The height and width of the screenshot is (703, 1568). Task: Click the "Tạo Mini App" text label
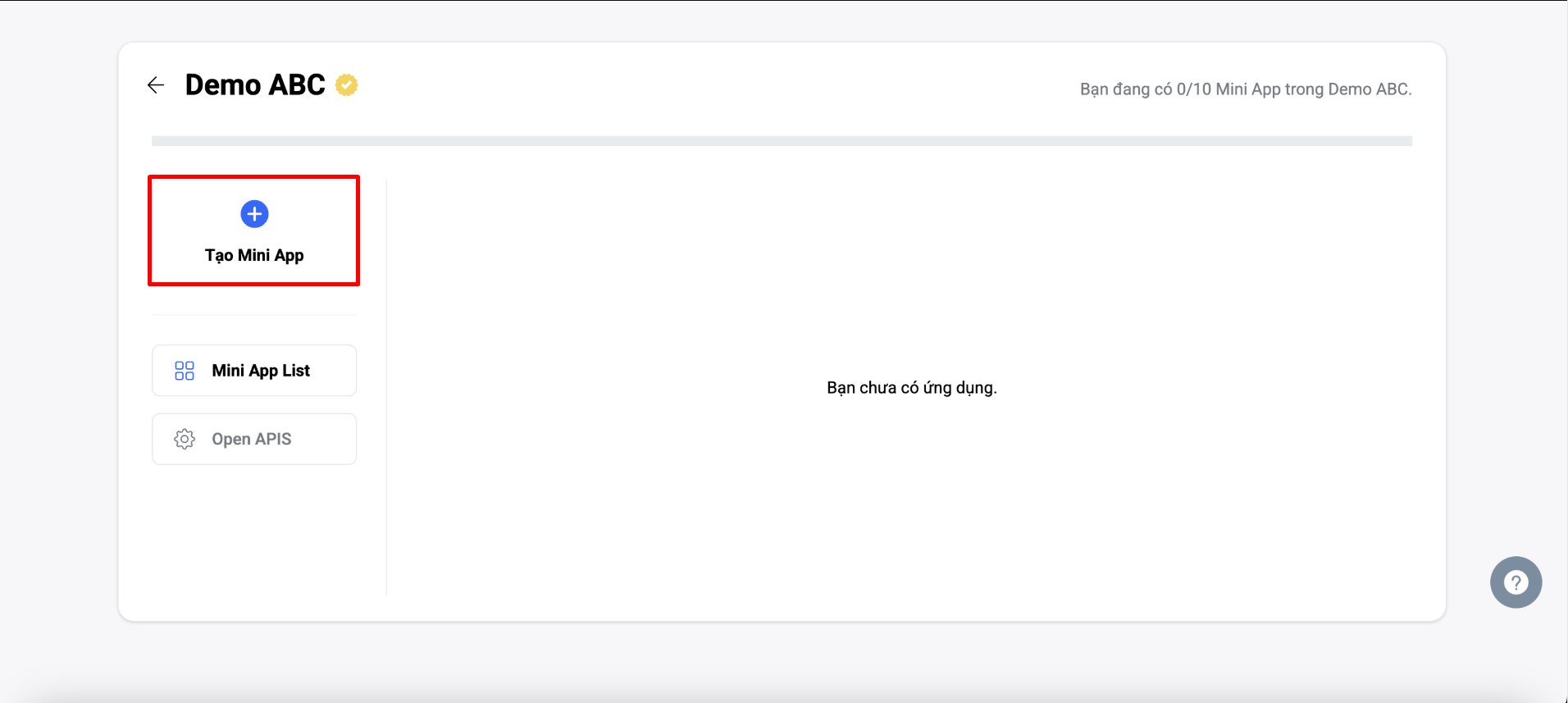(254, 255)
